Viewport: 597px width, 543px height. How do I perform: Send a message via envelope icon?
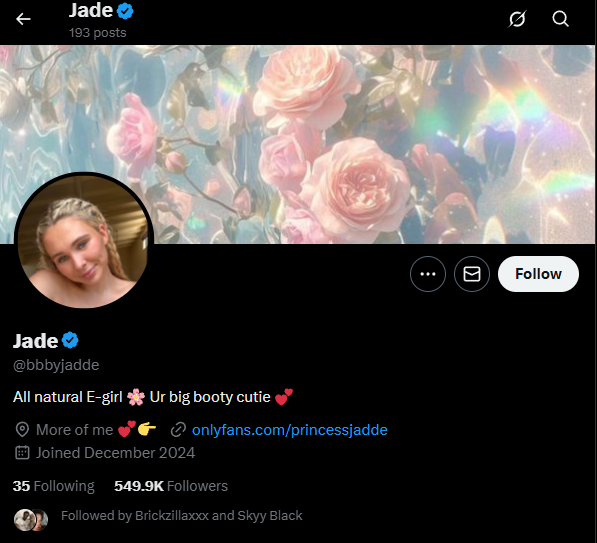coord(472,274)
